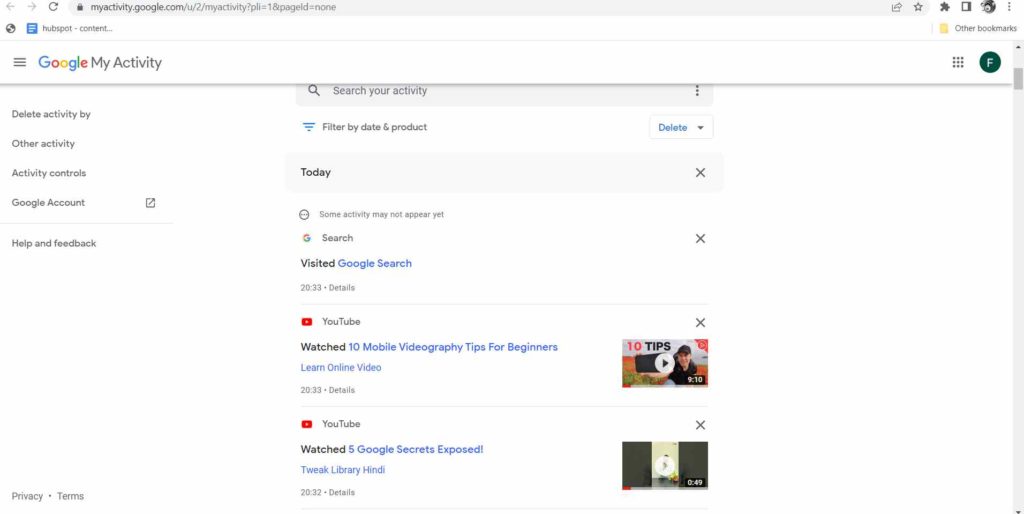
Task: Click YouTube icon above 10 Mobile Videography Tips
Action: click(x=306, y=322)
